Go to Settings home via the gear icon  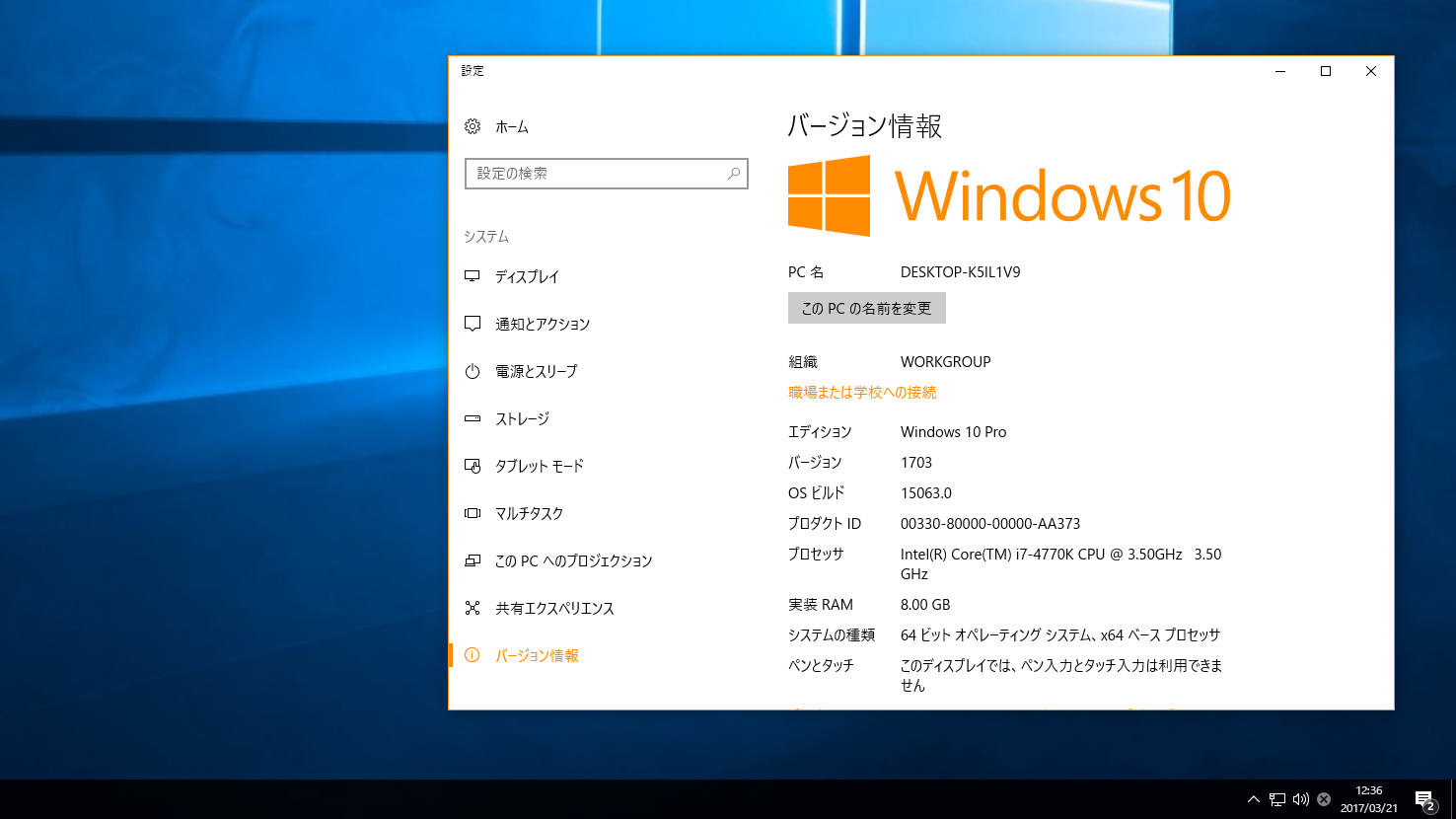pyautogui.click(x=473, y=126)
